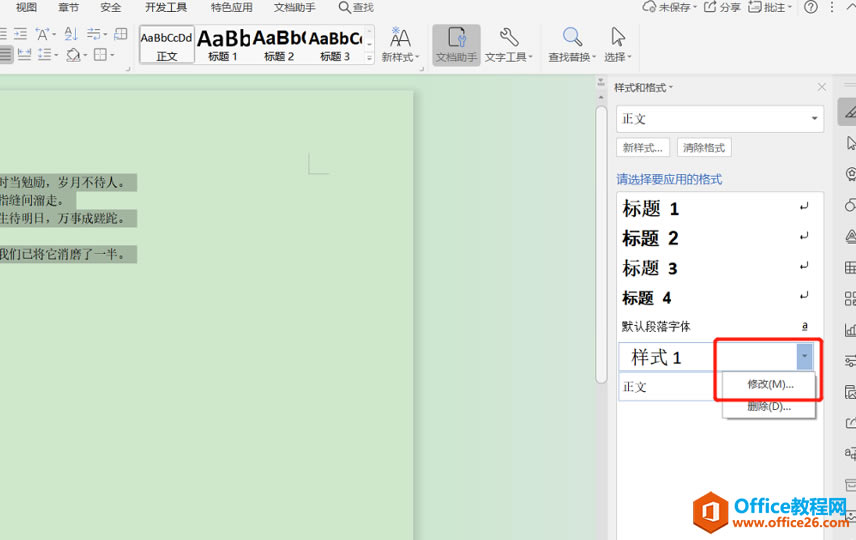856x540 pixels.
Task: Open the Chinese text layout (A) tool
Action: tap(43, 34)
